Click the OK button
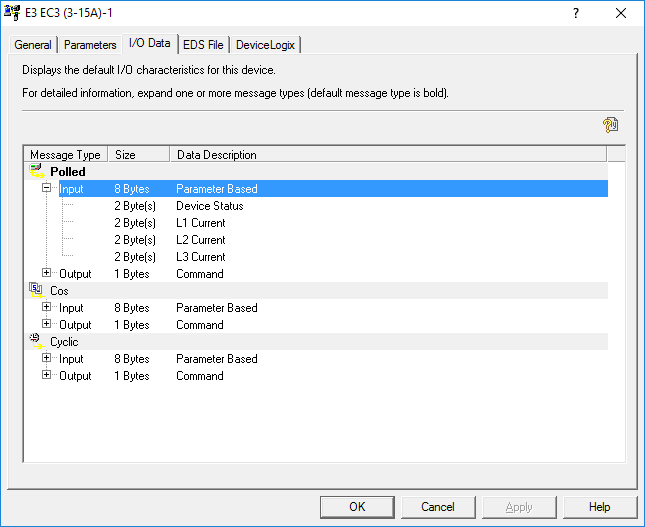This screenshot has width=645, height=527. pos(357,507)
